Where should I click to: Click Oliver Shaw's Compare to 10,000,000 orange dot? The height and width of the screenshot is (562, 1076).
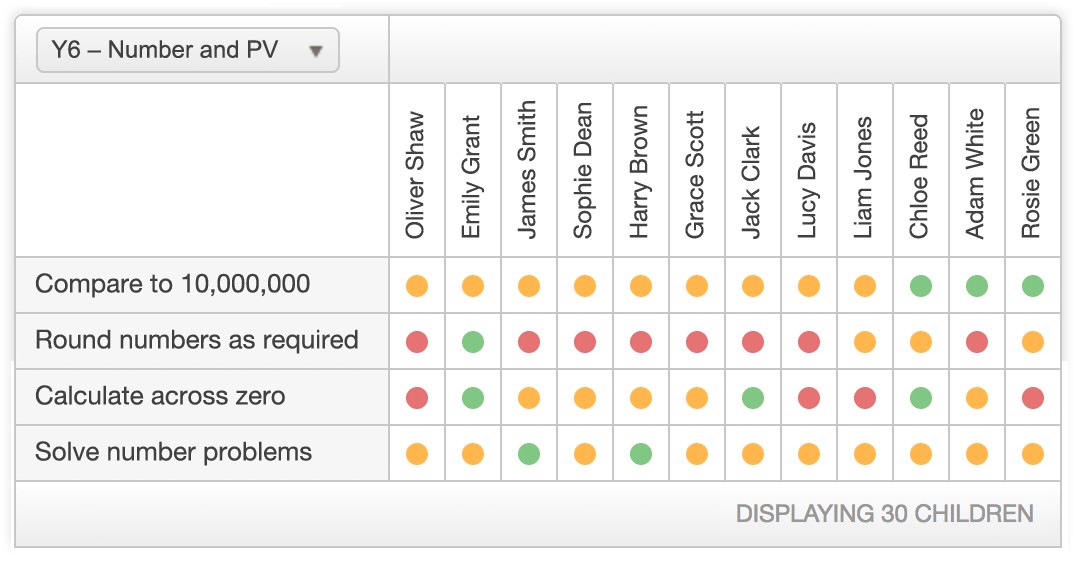tap(417, 285)
